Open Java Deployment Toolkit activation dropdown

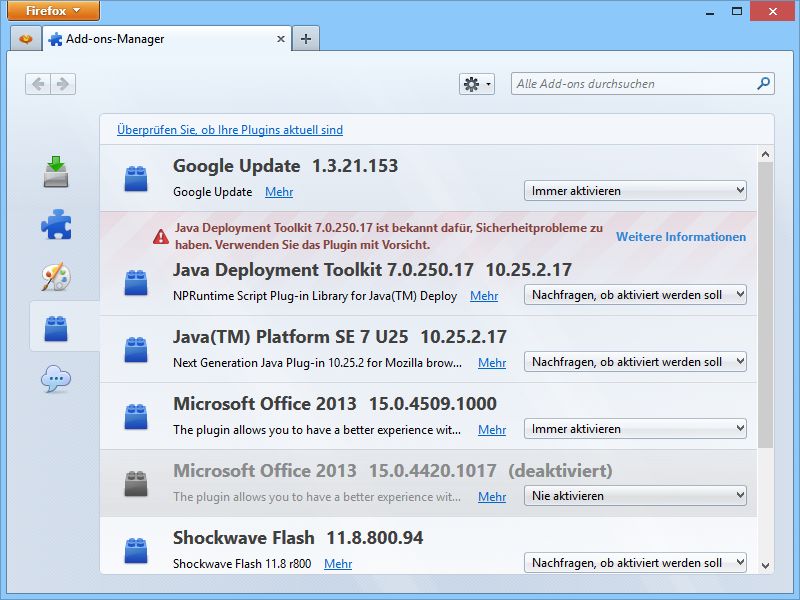click(x=635, y=295)
